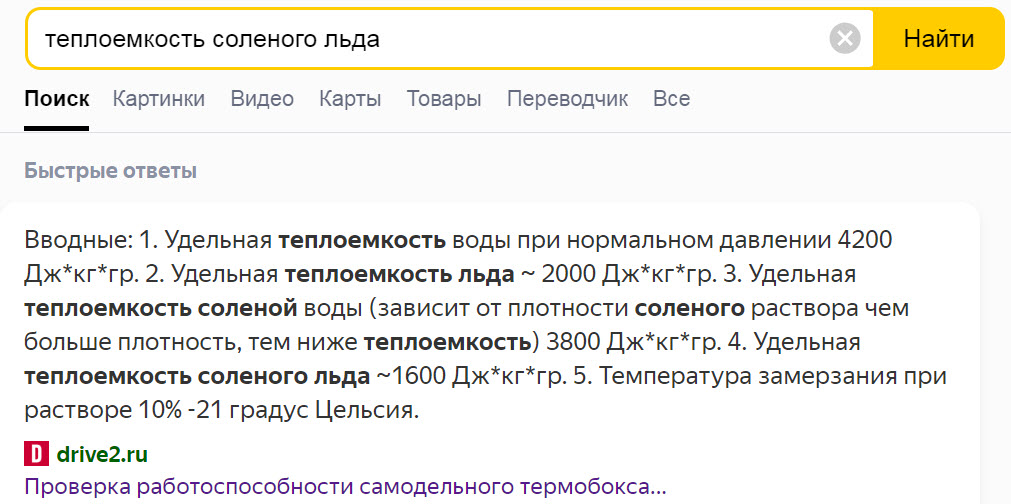Image resolution: width=1011 pixels, height=504 pixels.
Task: Click the drive2.ru red favicon icon
Action: (x=36, y=454)
